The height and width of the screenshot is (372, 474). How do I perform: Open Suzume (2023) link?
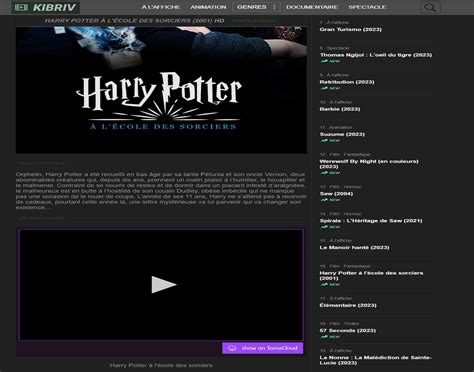click(342, 134)
